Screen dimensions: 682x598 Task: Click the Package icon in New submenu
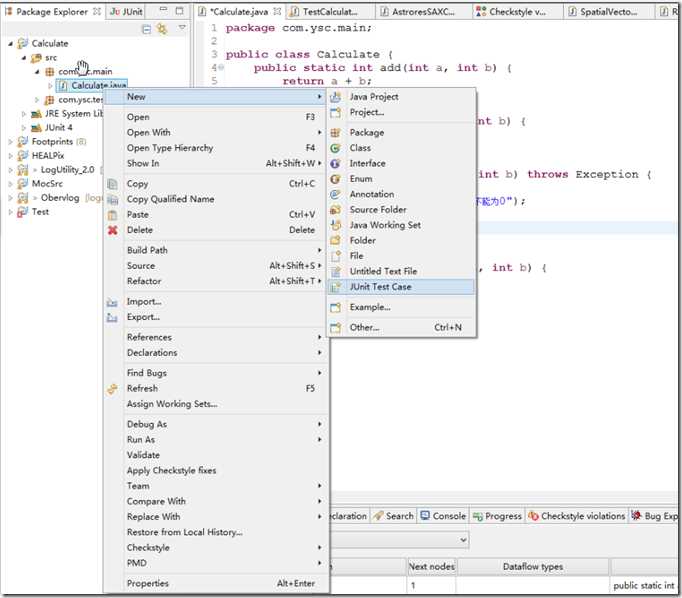(x=336, y=132)
